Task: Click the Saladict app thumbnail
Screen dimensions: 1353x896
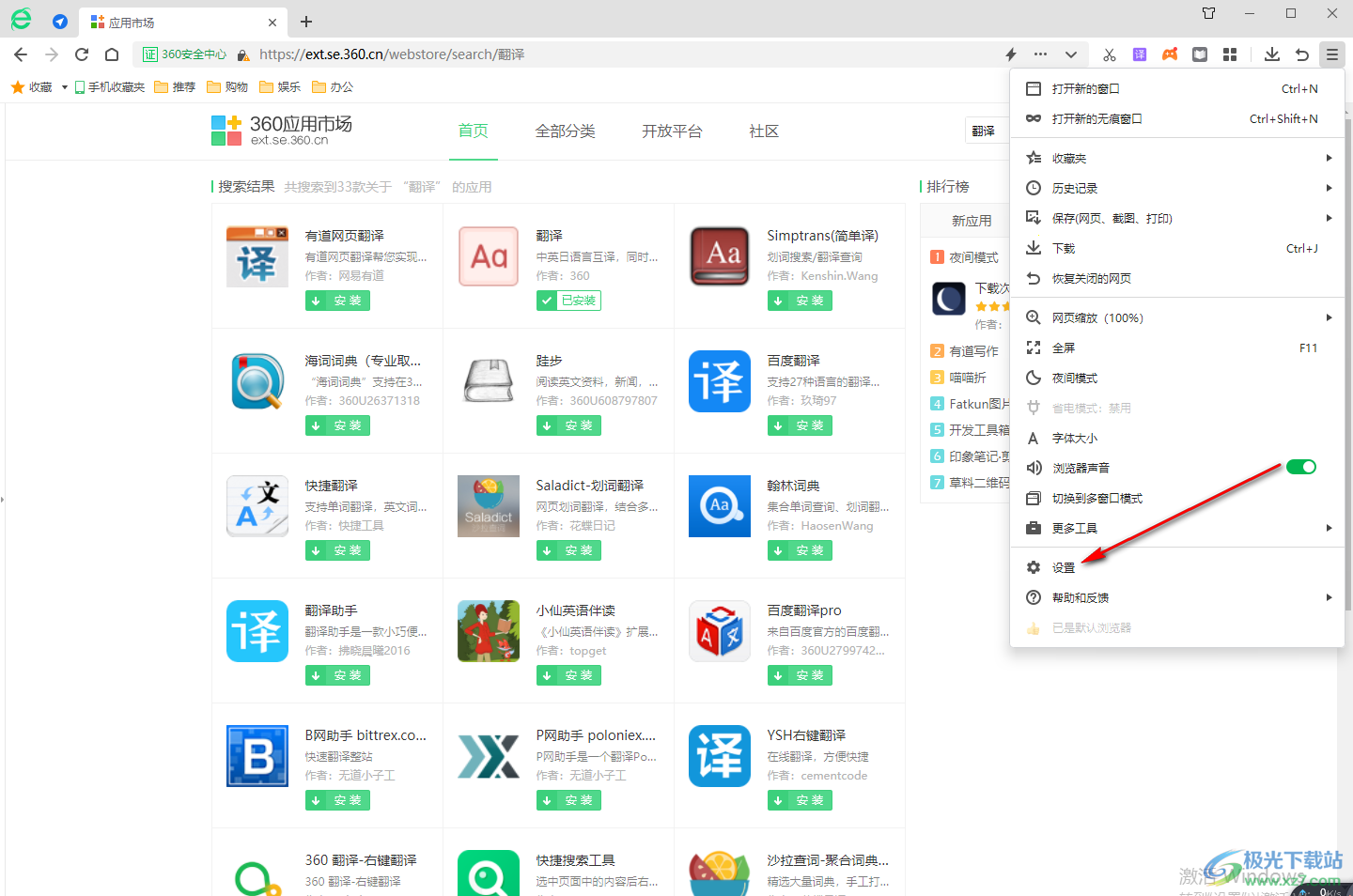Action: (489, 506)
